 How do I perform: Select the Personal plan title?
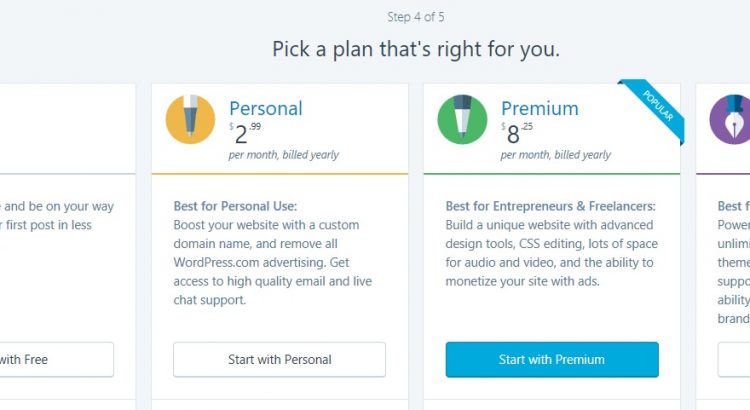click(x=266, y=108)
